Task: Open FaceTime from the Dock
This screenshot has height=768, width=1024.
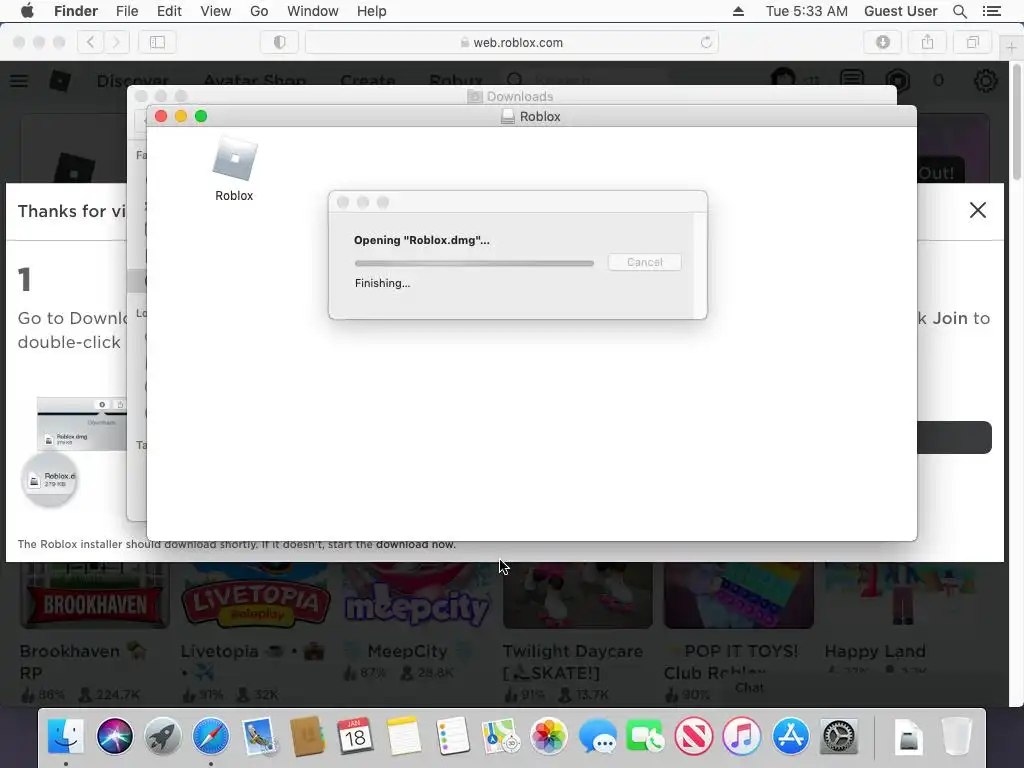Action: pyautogui.click(x=645, y=736)
